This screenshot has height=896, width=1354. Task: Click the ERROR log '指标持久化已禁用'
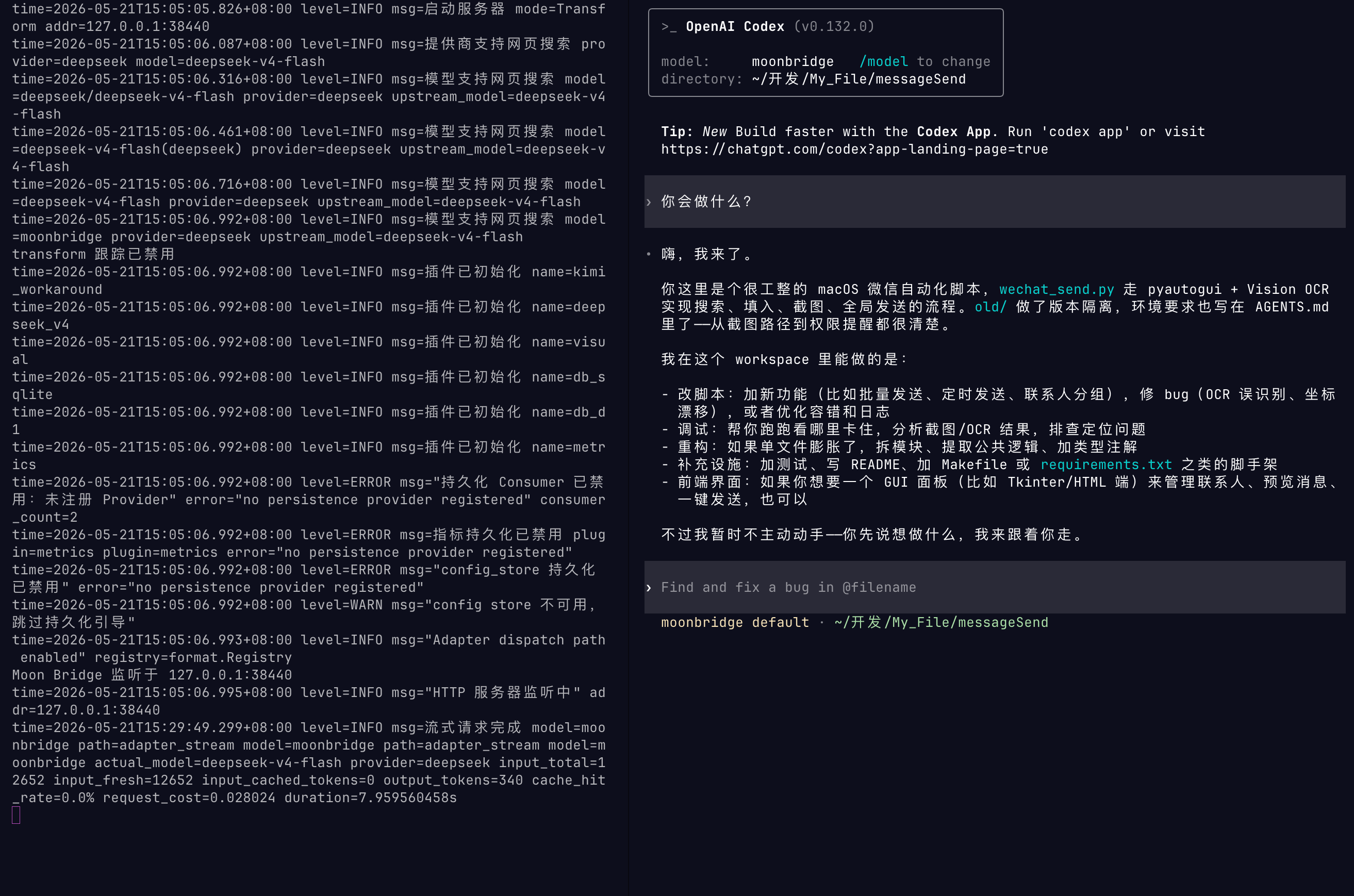[x=309, y=543]
